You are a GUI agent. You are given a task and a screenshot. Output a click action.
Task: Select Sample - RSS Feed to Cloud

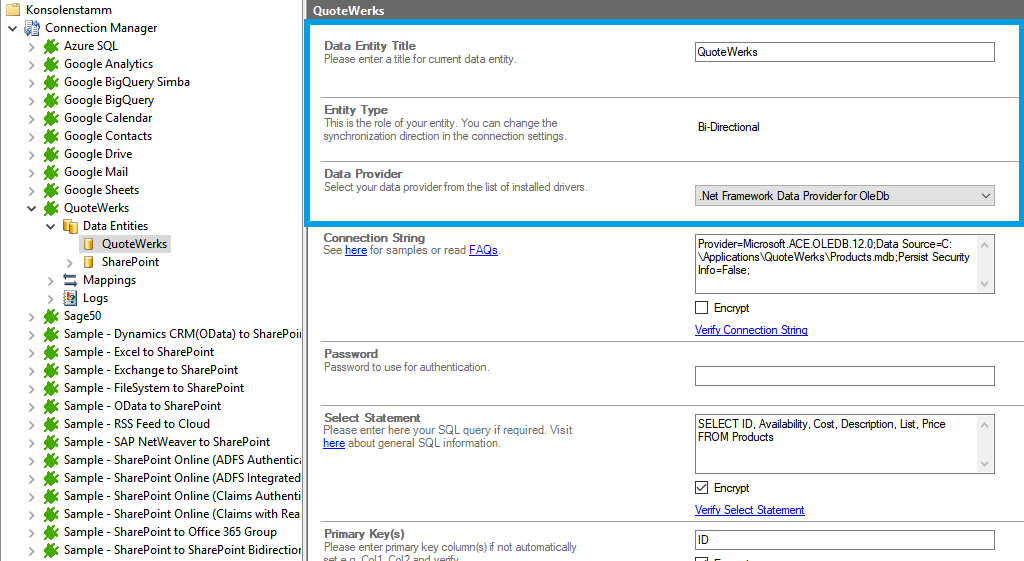136,424
